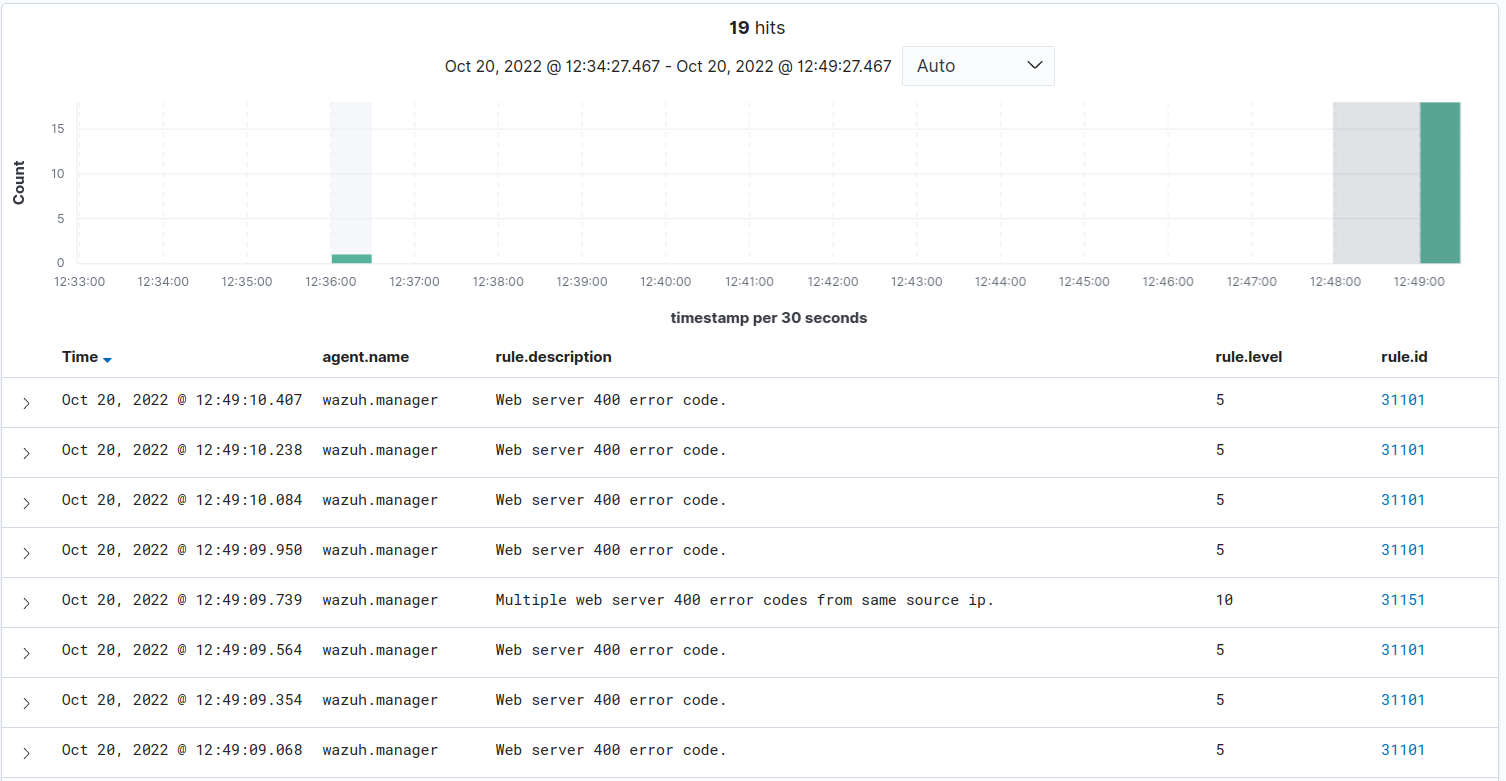The image size is (1506, 781).
Task: Click the 31101 link on the 12:49:09.068 row
Action: [x=1403, y=750]
